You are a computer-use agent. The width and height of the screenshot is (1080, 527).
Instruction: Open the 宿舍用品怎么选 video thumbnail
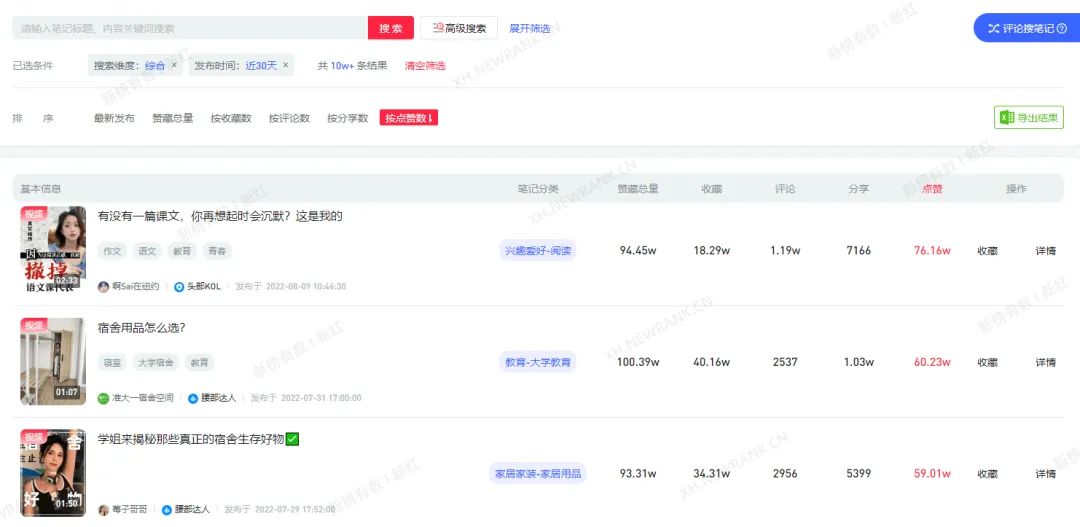[x=53, y=361]
